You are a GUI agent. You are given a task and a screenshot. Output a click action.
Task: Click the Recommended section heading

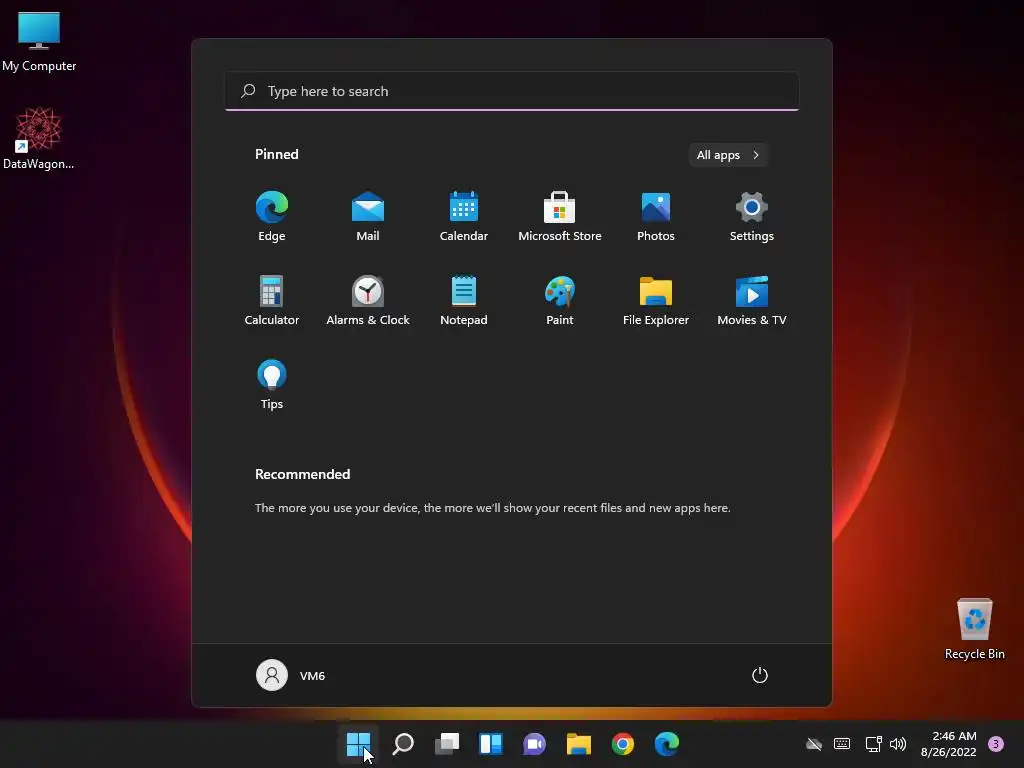302,474
